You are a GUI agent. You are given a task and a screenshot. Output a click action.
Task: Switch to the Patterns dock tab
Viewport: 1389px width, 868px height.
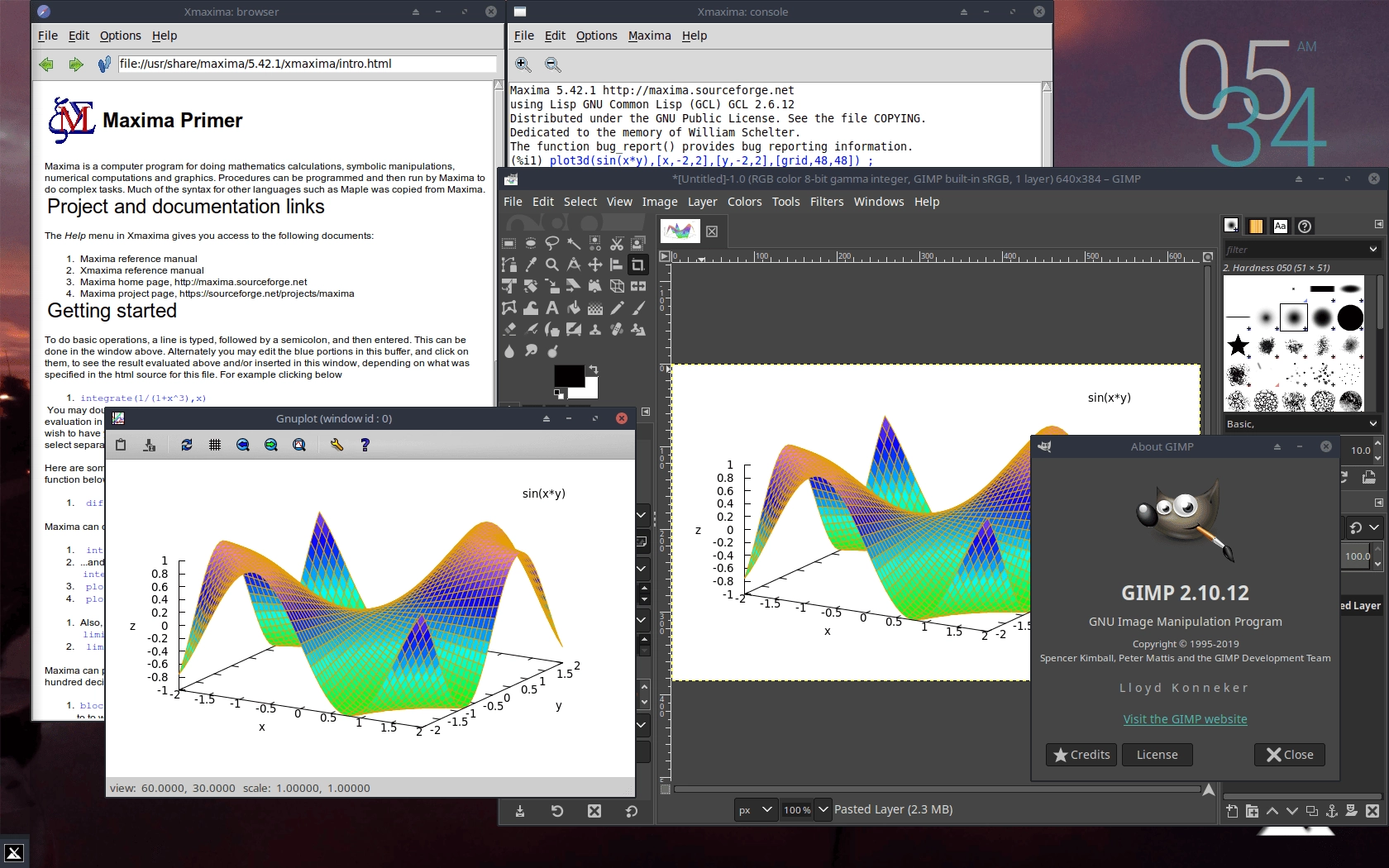coord(1256,226)
